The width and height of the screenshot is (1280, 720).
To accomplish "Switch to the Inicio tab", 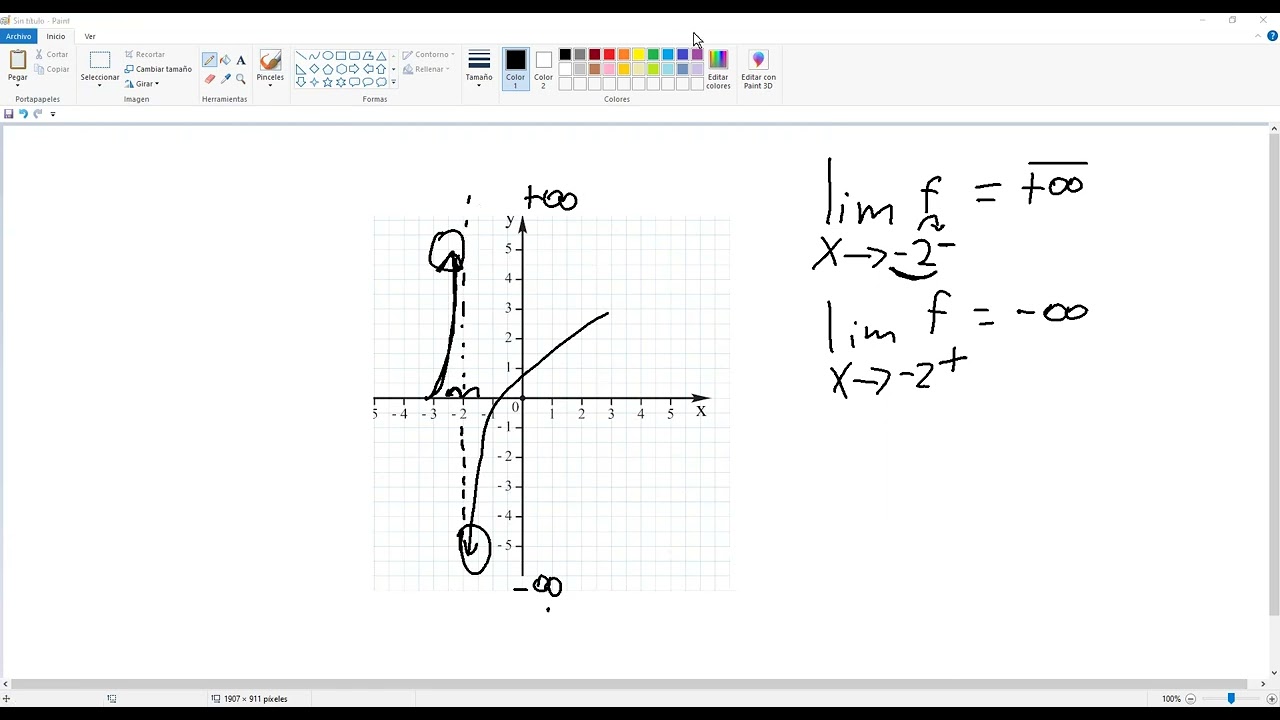I will pyautogui.click(x=56, y=36).
